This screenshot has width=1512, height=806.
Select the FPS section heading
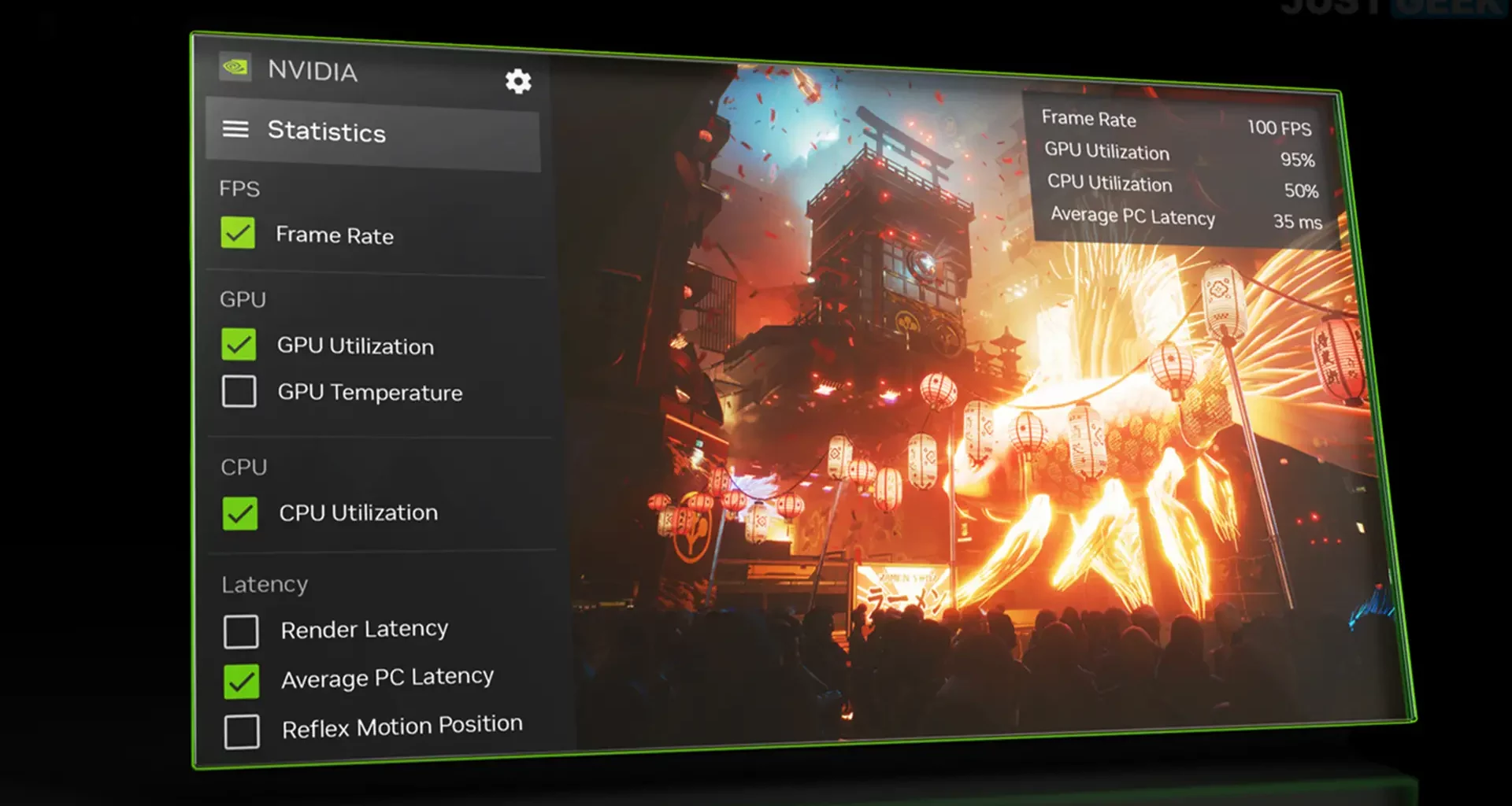pyautogui.click(x=239, y=189)
